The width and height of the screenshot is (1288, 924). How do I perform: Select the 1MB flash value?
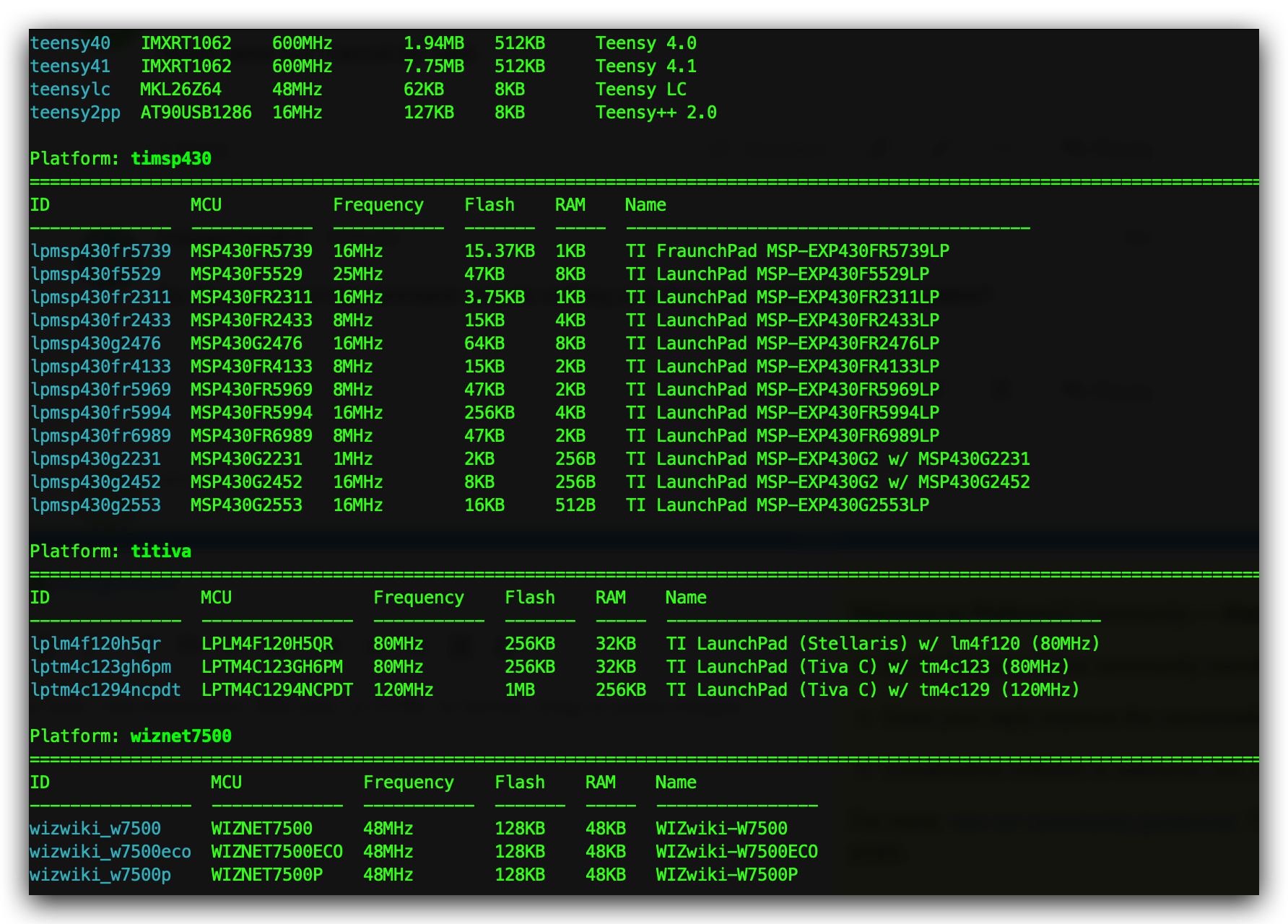[x=520, y=690]
